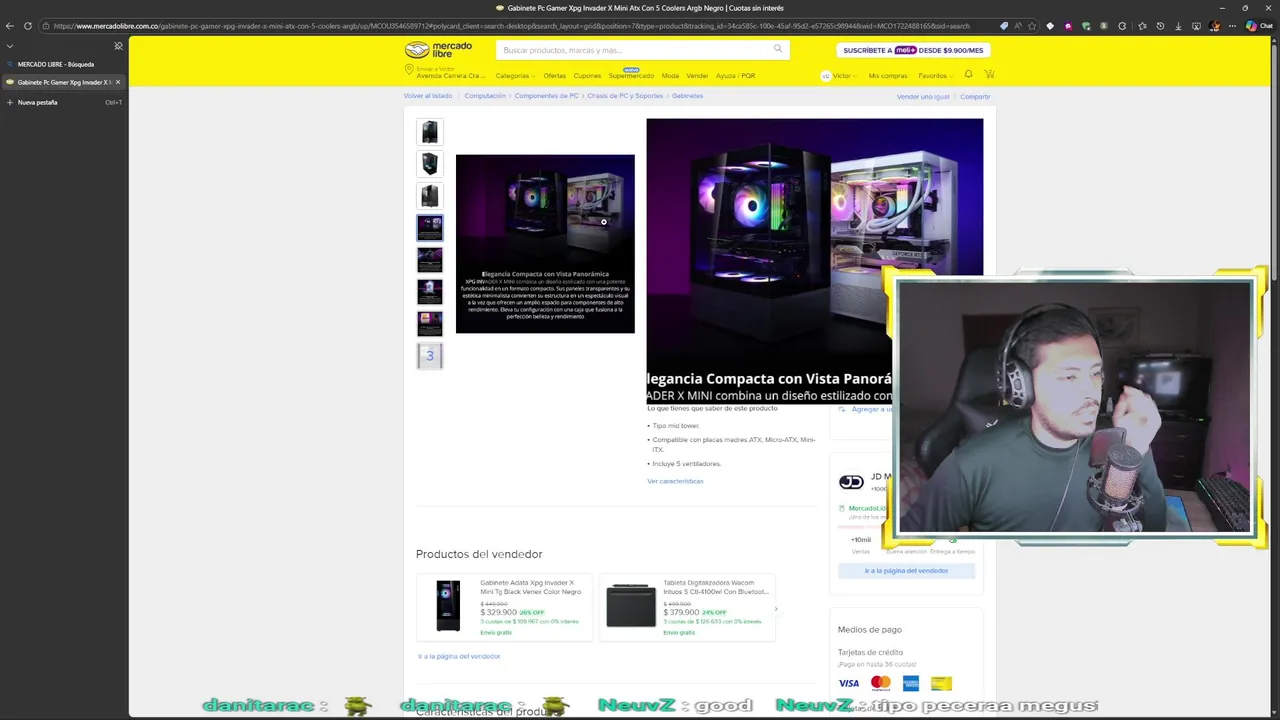Screen dimensions: 1280x720
Task: Open the shopping cart icon
Action: click(x=989, y=74)
